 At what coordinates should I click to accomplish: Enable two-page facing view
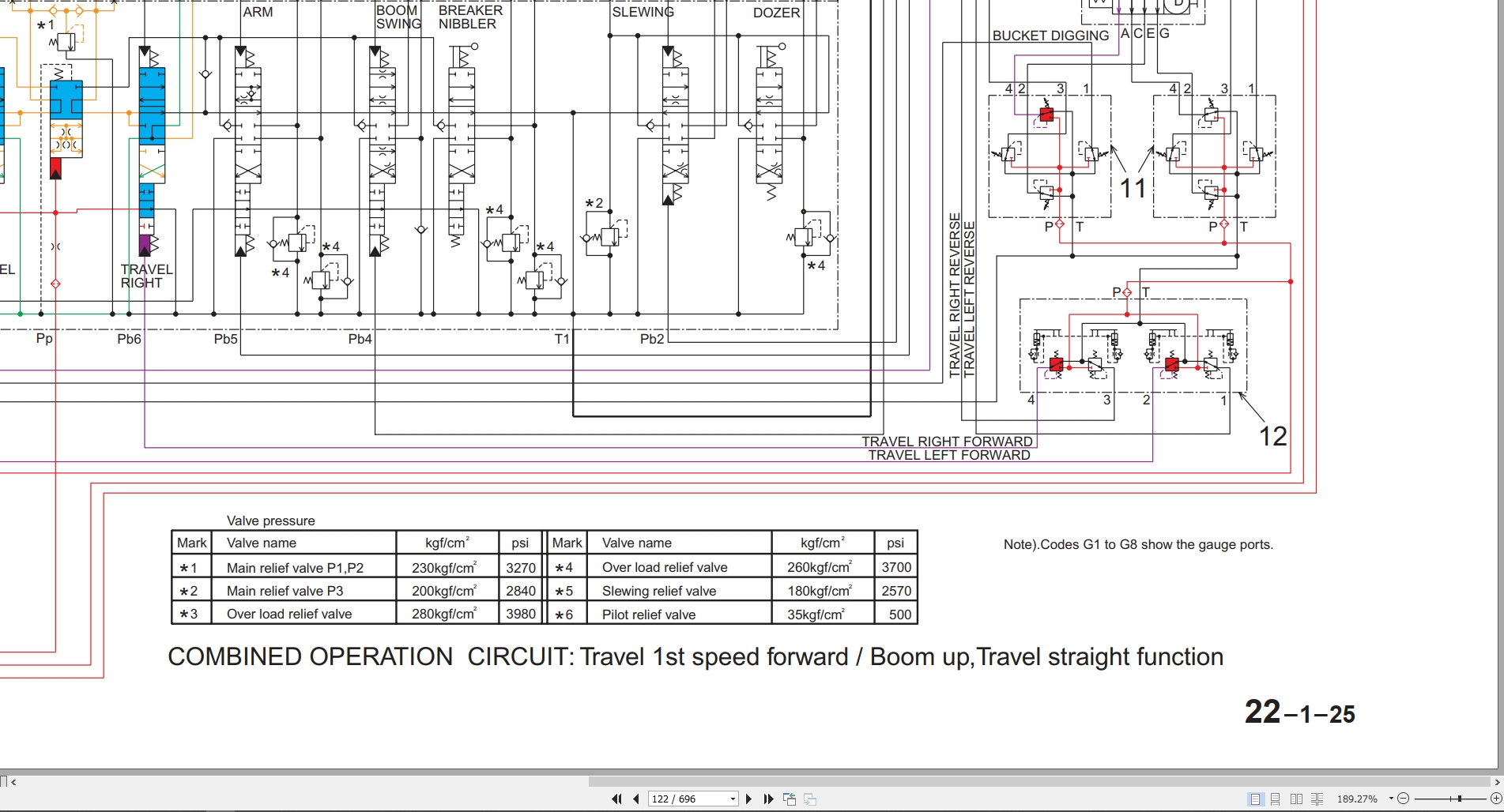(1296, 799)
